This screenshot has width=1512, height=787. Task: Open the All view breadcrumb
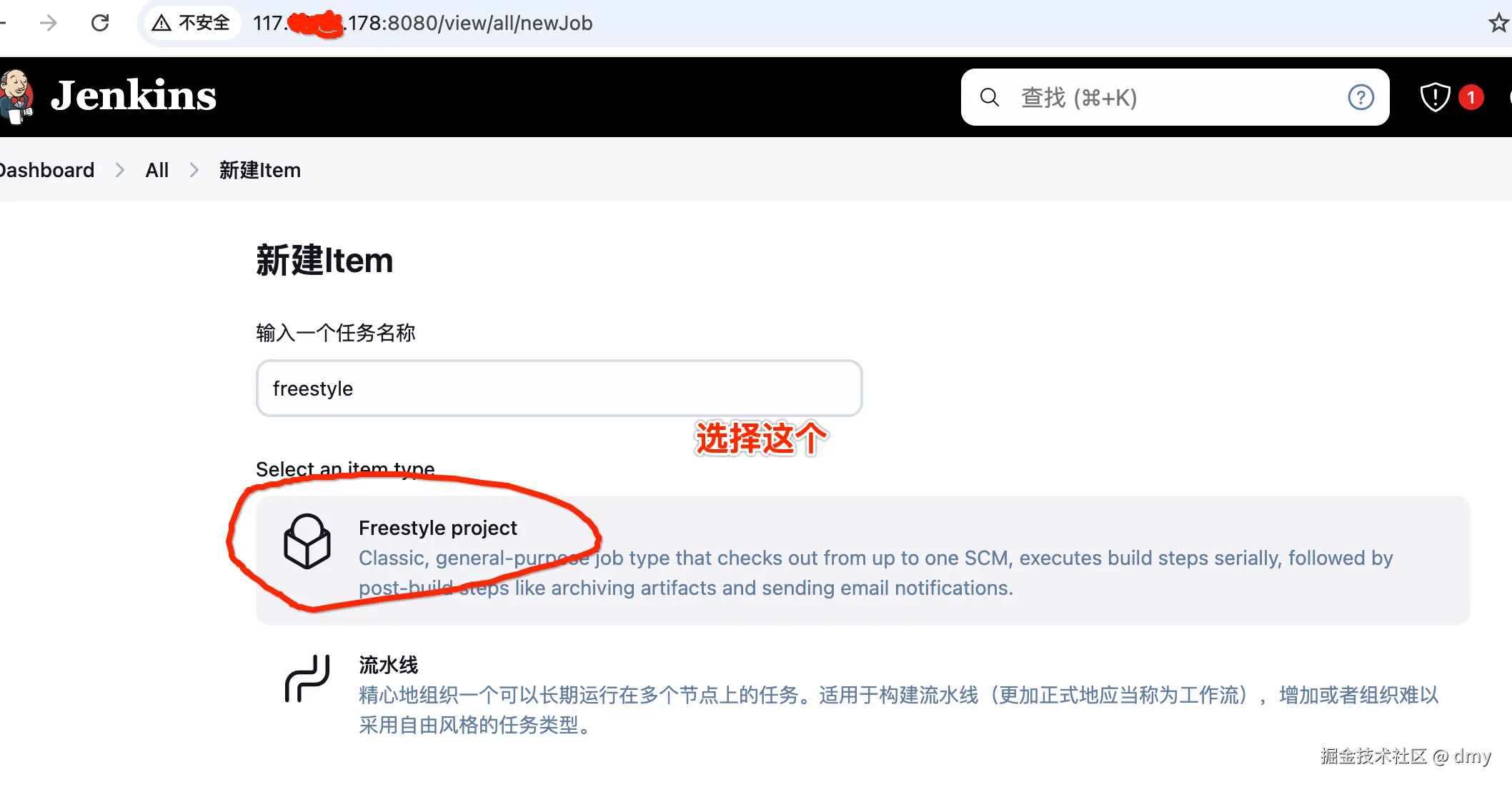coord(157,170)
